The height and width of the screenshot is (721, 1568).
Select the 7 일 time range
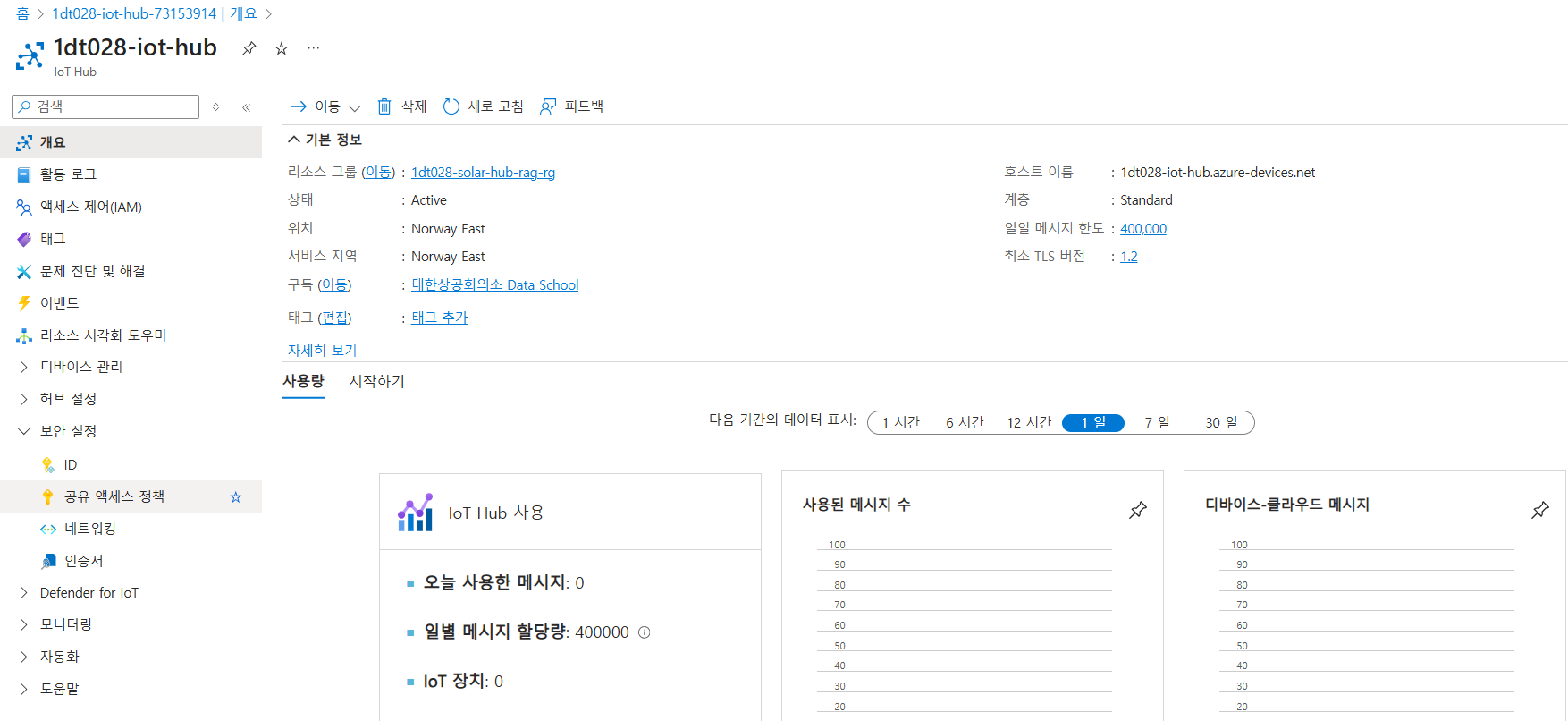(x=1157, y=422)
